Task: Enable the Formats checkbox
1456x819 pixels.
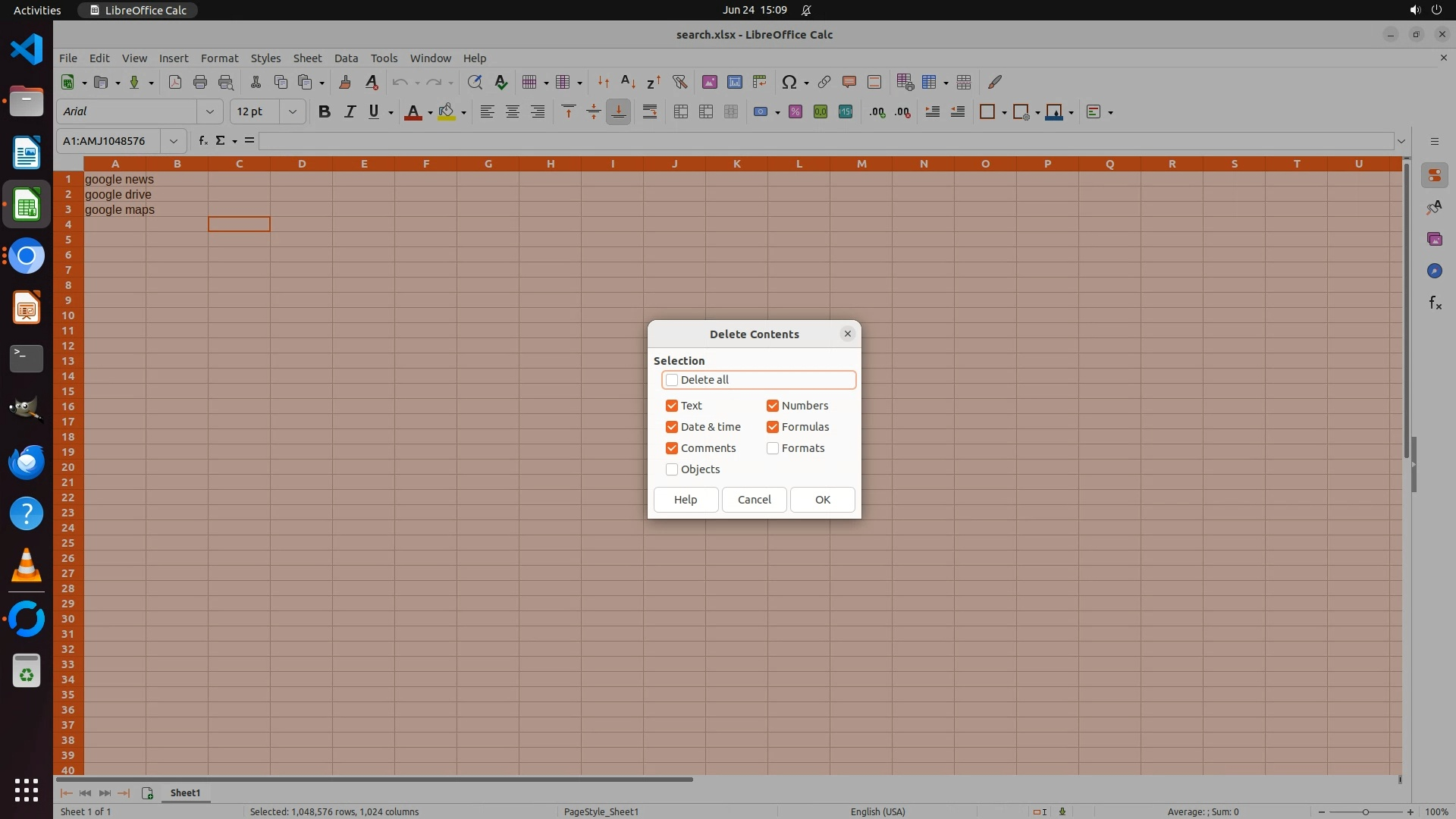Action: [773, 448]
